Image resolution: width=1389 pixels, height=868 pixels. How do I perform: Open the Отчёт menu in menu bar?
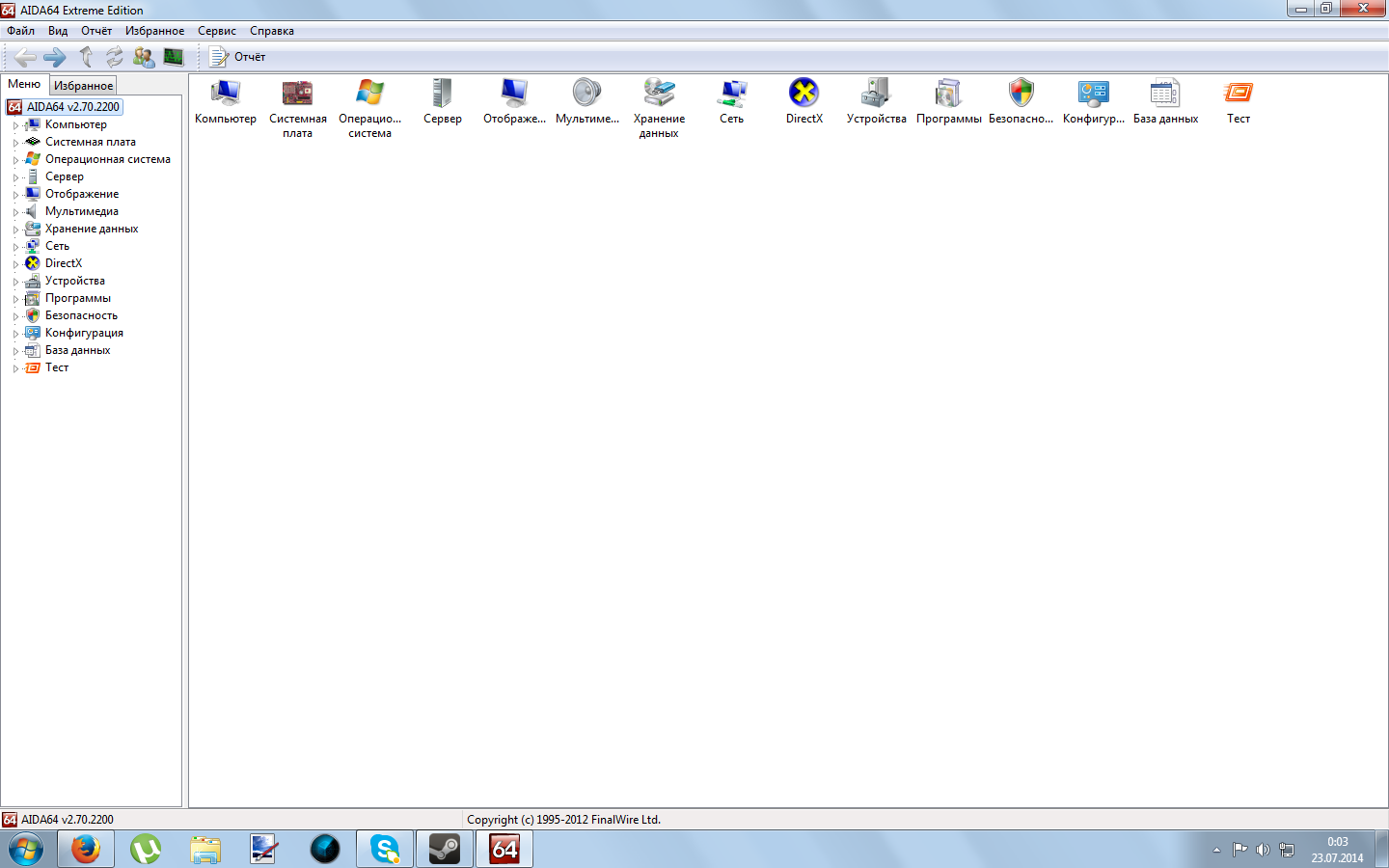point(96,31)
